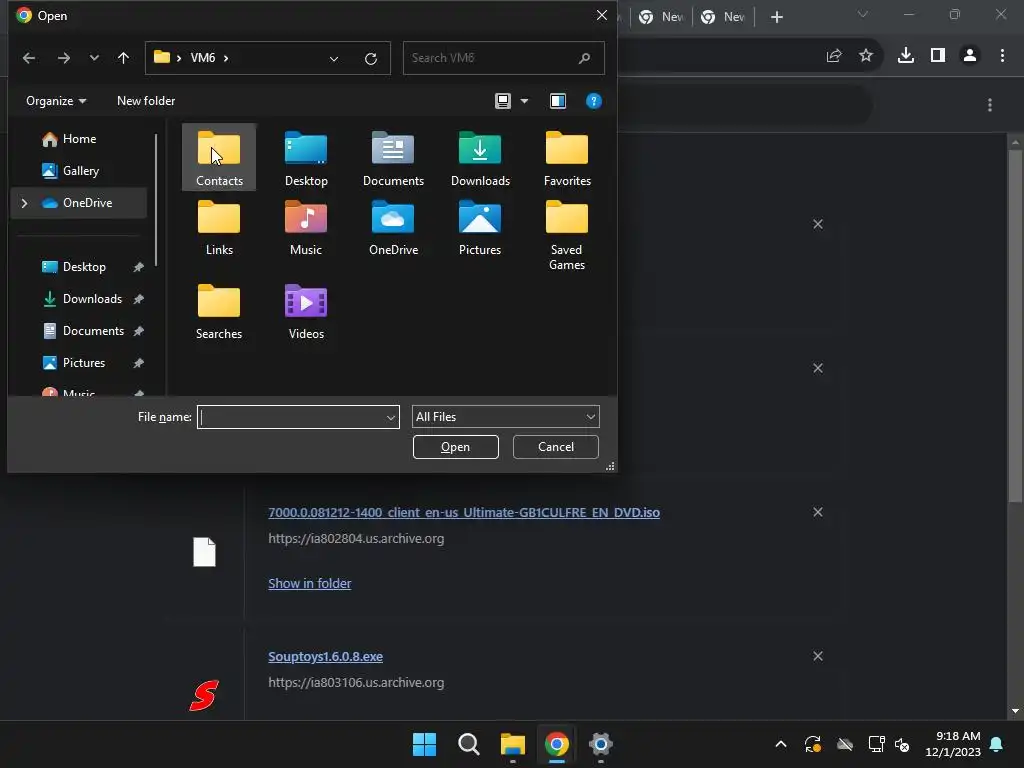The width and height of the screenshot is (1024, 768).
Task: Select pinned Downloads in navigation pane
Action: tap(91, 298)
